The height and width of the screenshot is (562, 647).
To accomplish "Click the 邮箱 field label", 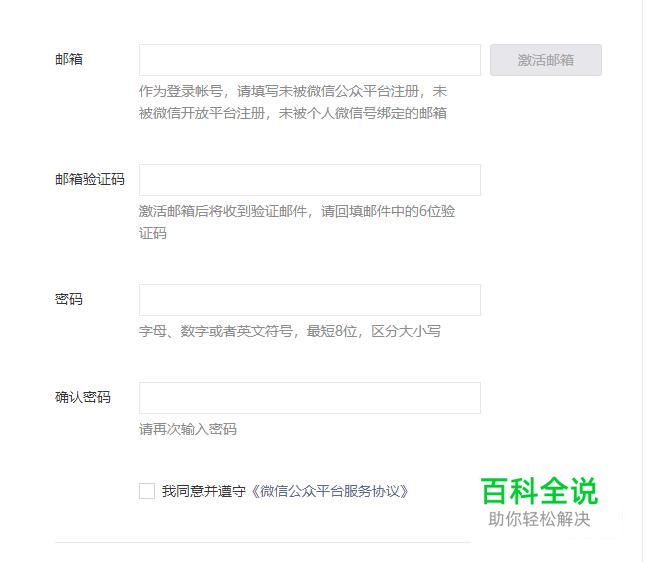I will (69, 59).
